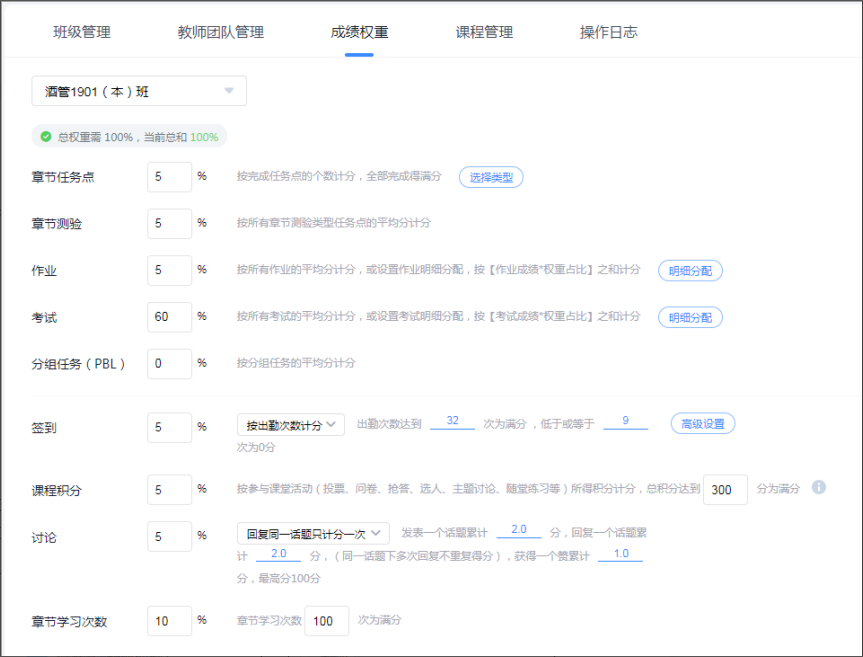The height and width of the screenshot is (657, 863).
Task: Open 明细分配 for 作业 row
Action: [690, 271]
